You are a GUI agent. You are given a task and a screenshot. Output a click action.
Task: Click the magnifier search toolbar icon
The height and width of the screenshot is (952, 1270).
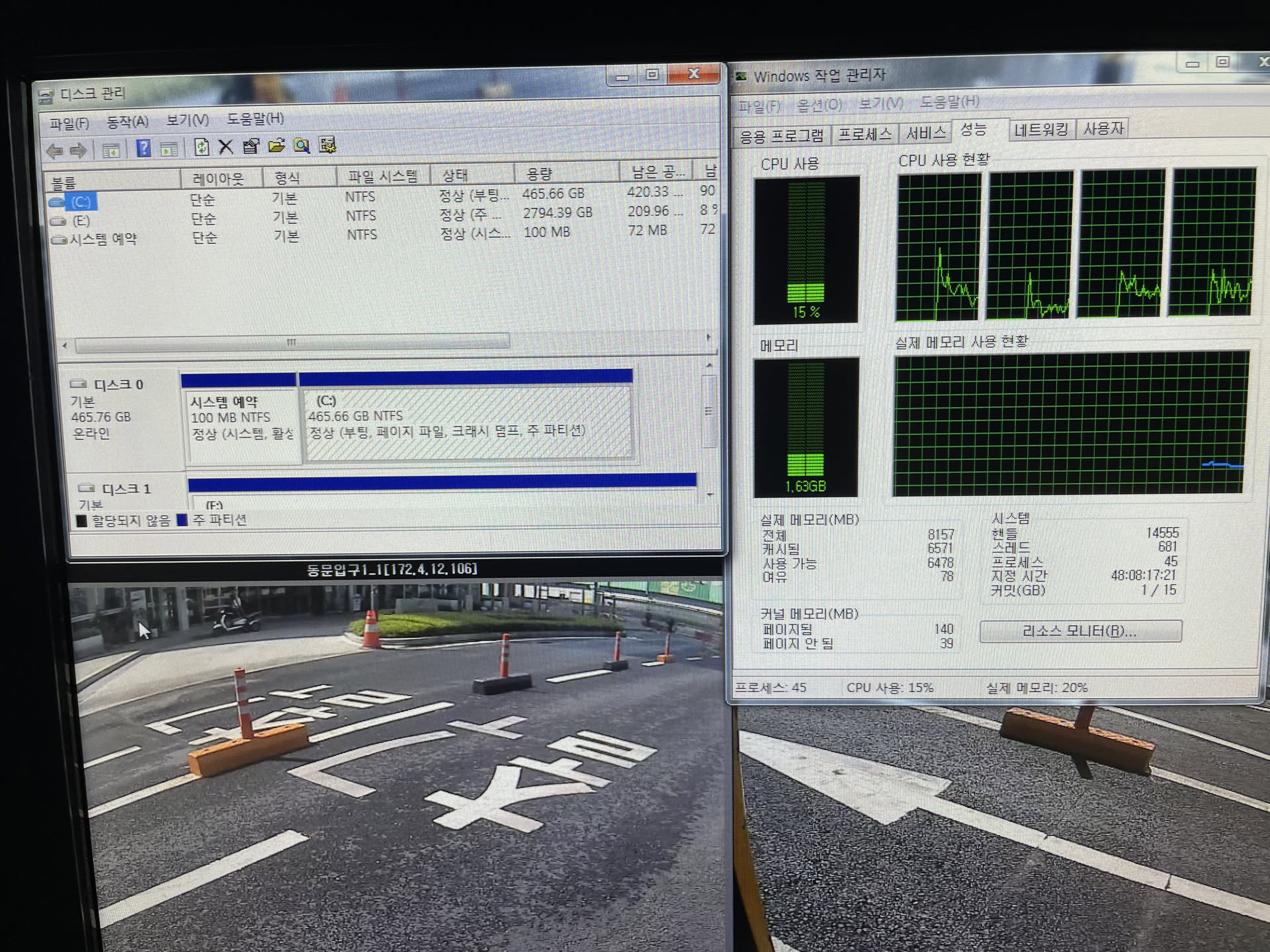coord(302,146)
